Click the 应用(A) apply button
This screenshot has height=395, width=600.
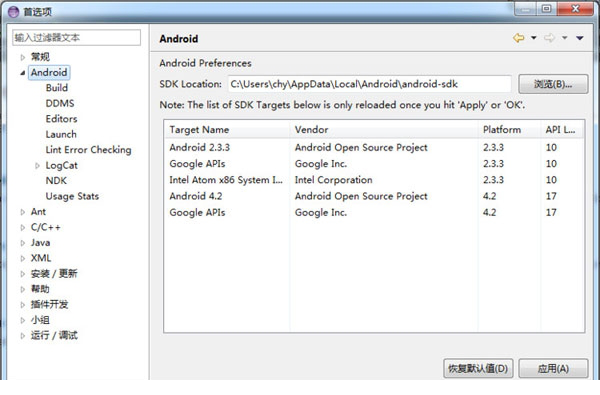point(553,369)
